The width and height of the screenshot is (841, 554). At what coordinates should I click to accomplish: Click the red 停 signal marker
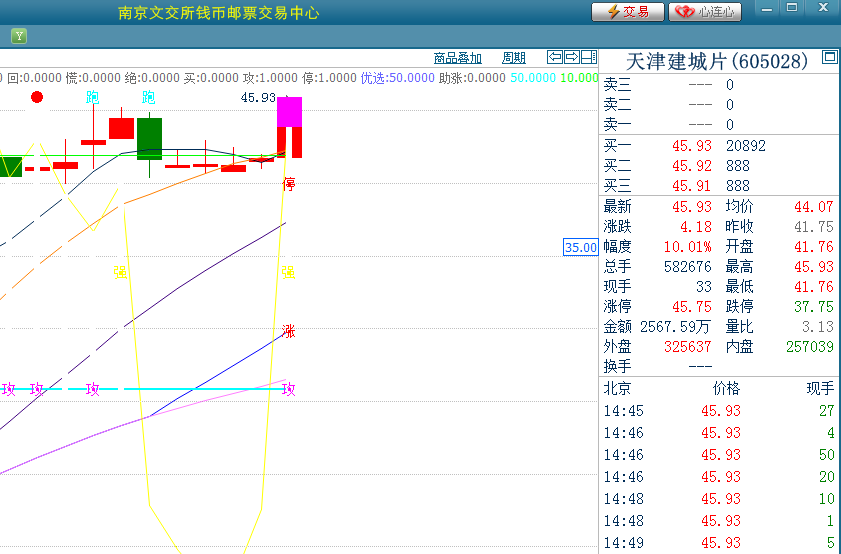tap(289, 184)
